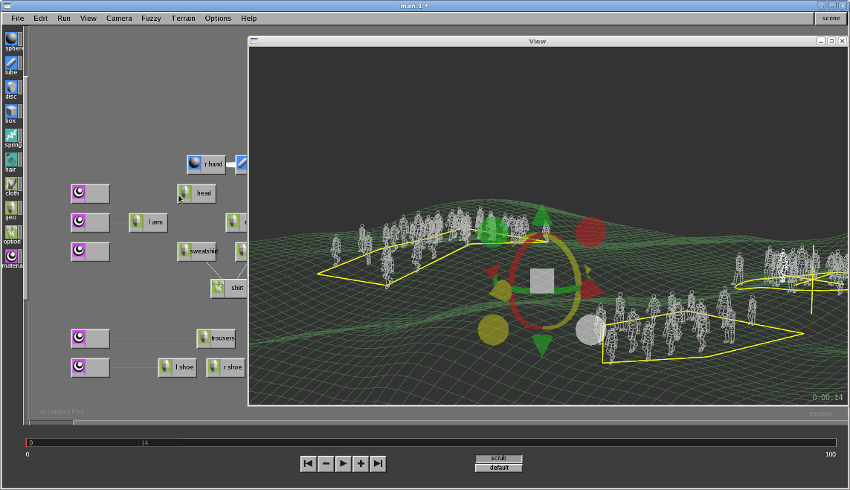Select the material tool in the palette

[x=12, y=257]
